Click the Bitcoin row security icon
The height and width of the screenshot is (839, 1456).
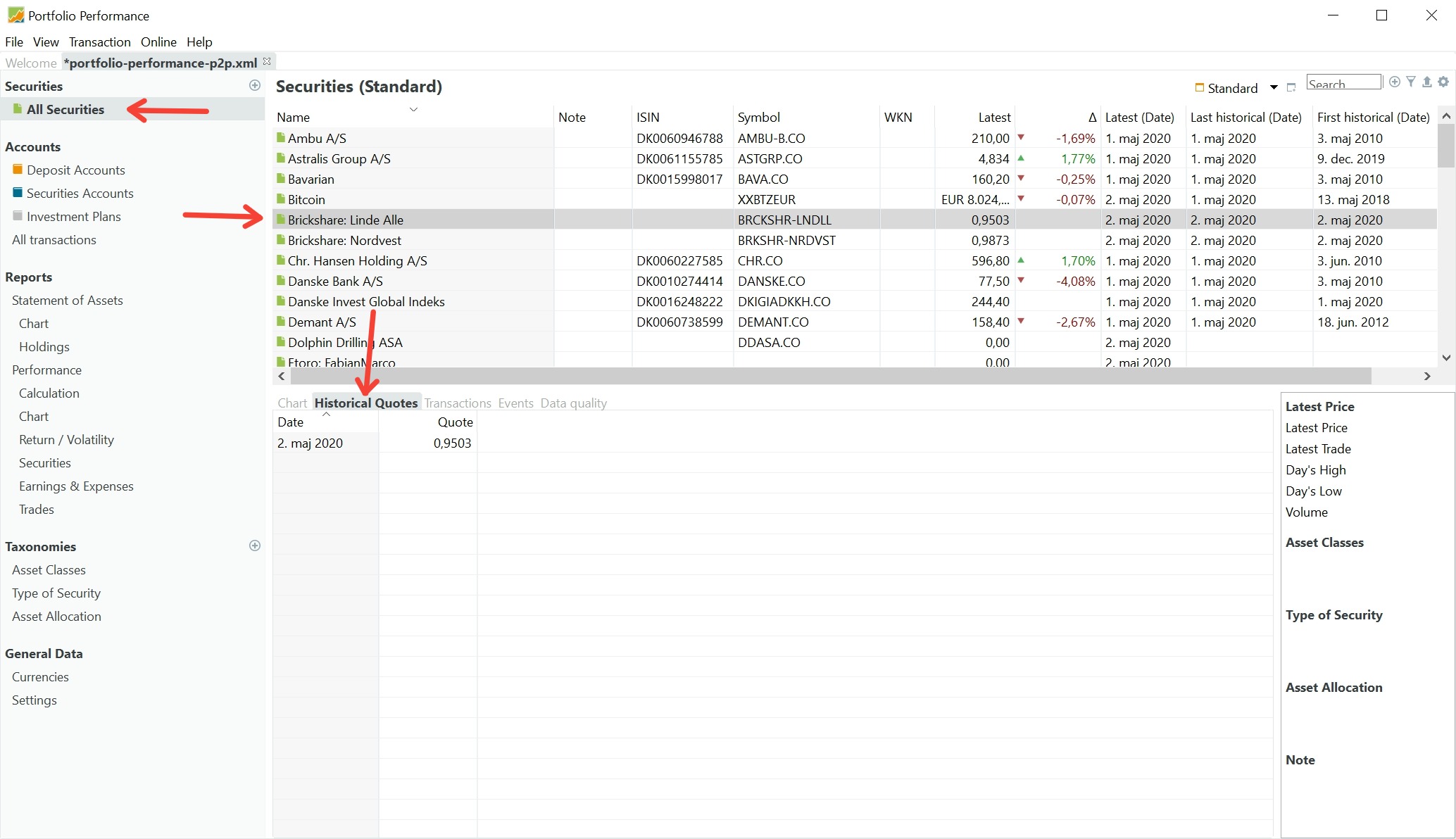click(281, 198)
